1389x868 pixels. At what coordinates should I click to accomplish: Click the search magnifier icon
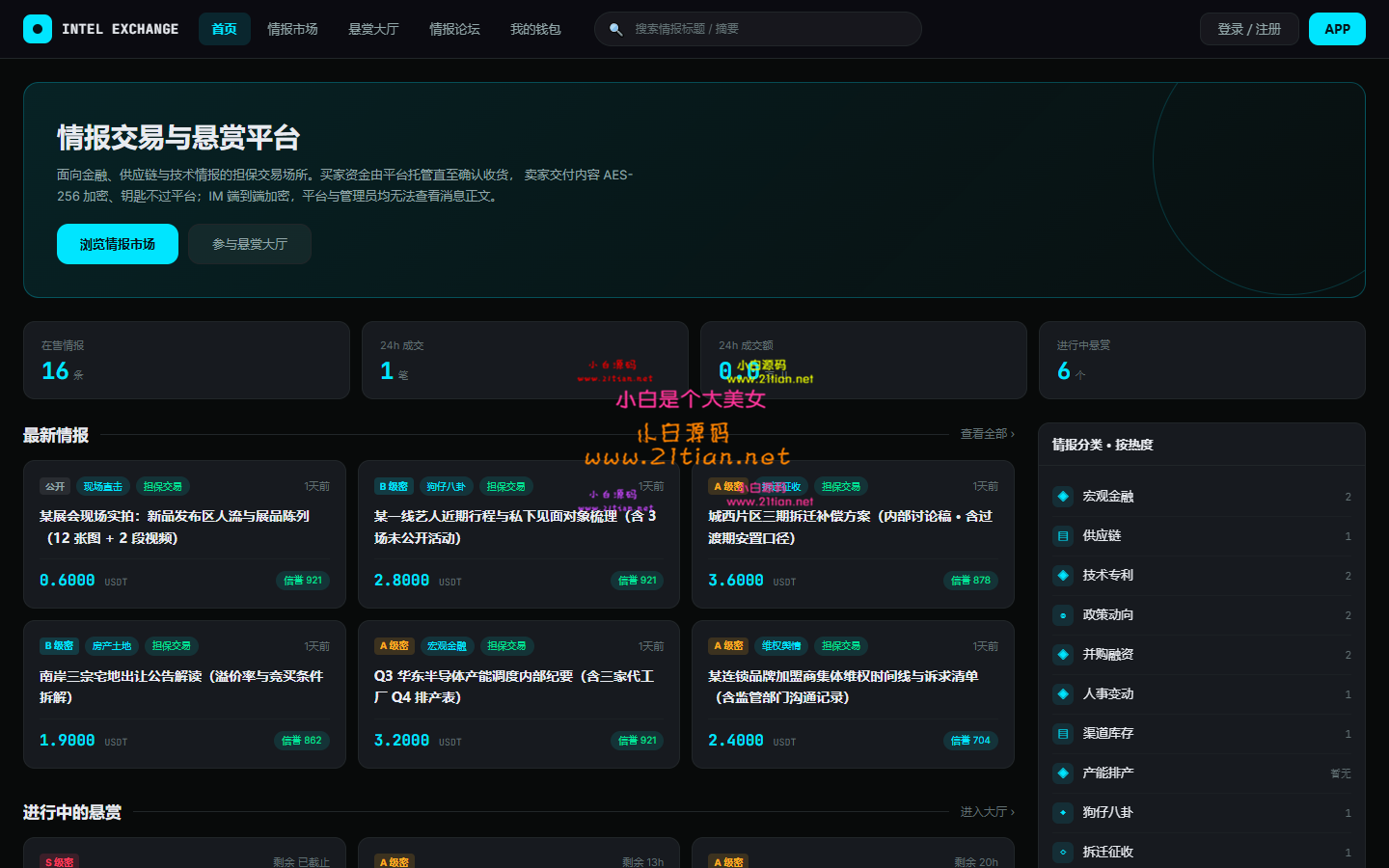coord(615,29)
